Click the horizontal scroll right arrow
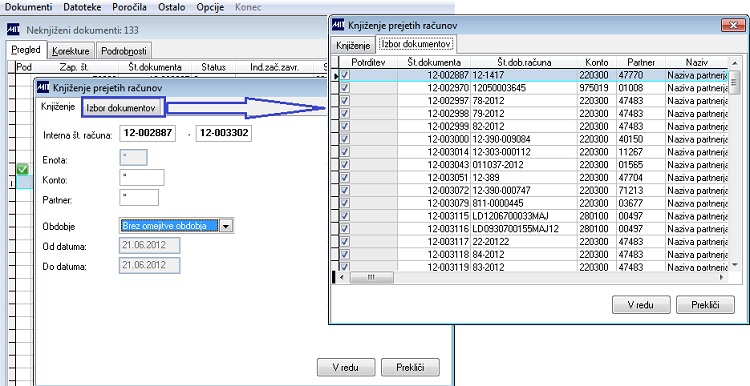Viewport: 750px width, 386px height. 722,277
